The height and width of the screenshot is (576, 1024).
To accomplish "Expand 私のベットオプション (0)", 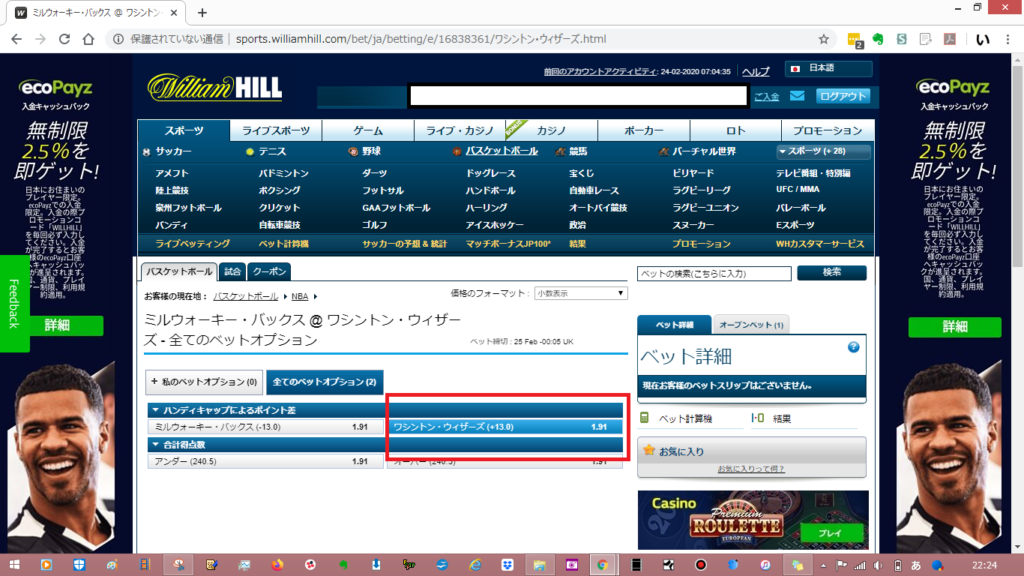I will coord(204,382).
